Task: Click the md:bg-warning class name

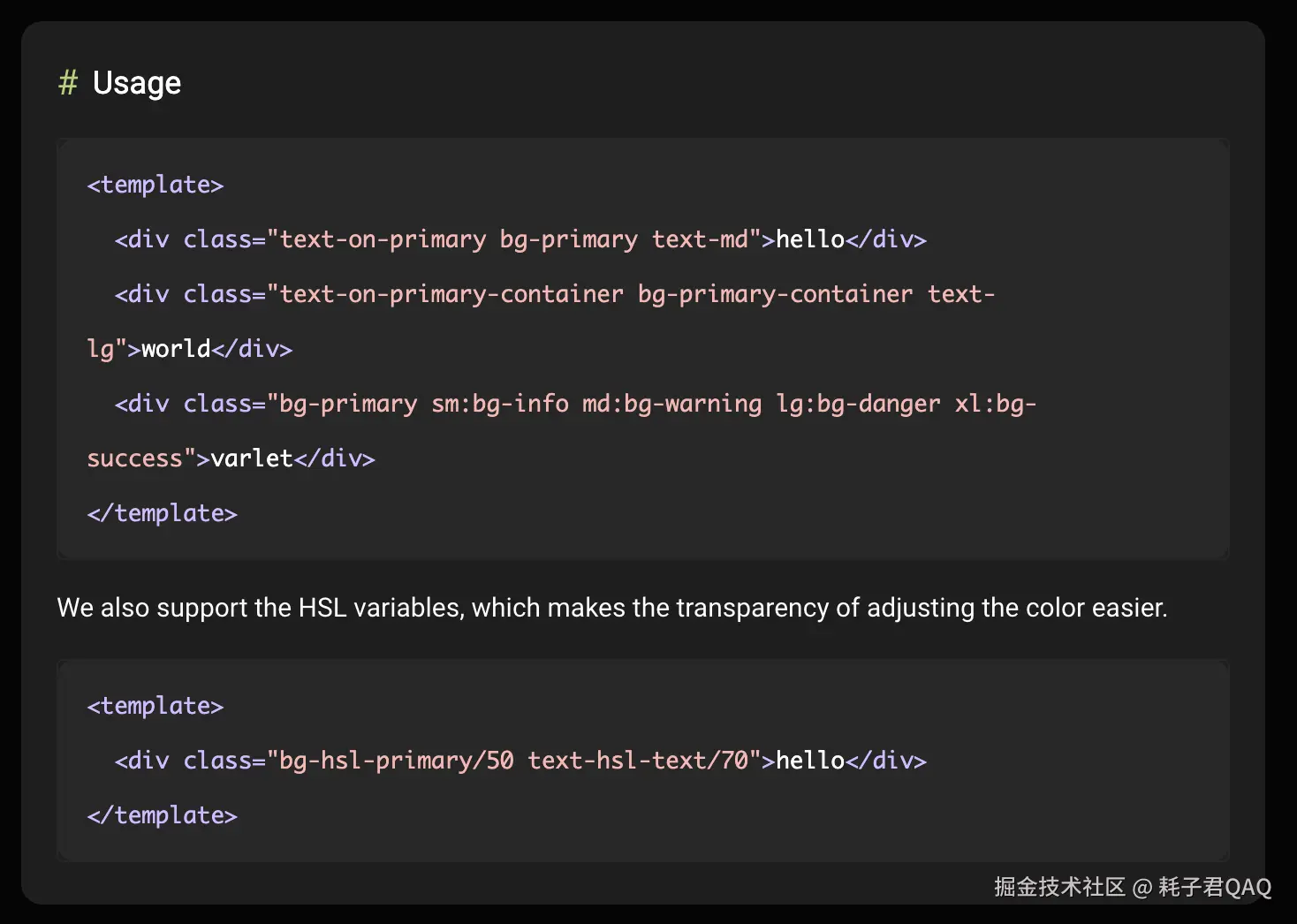Action: click(671, 404)
